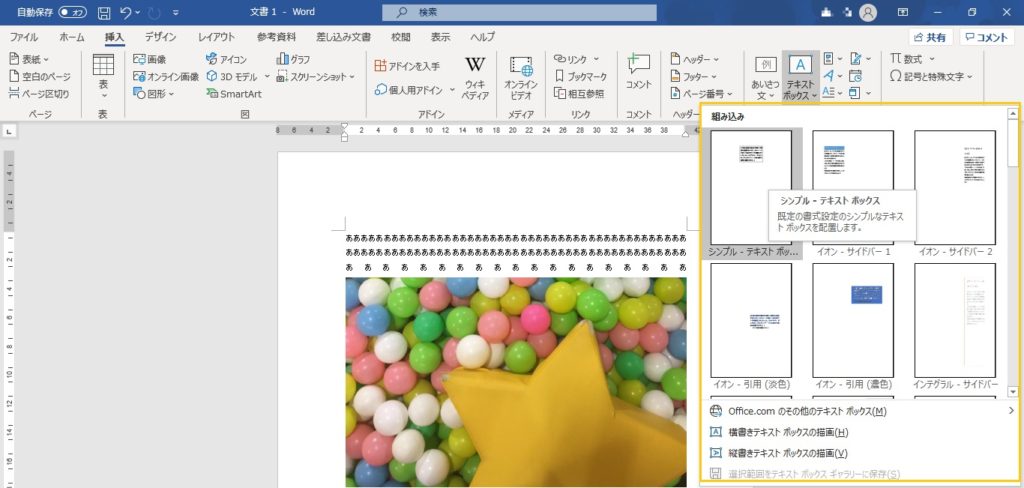Open the Layout (レイアウト) tab

point(216,37)
